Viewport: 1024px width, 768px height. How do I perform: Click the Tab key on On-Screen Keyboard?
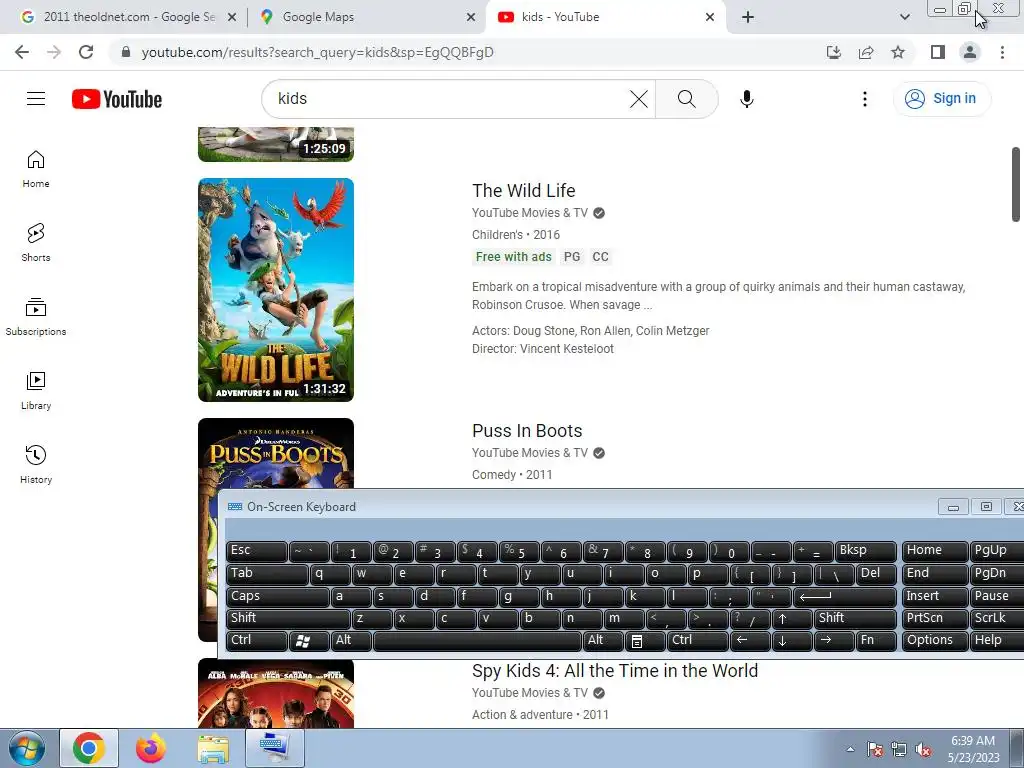click(266, 574)
